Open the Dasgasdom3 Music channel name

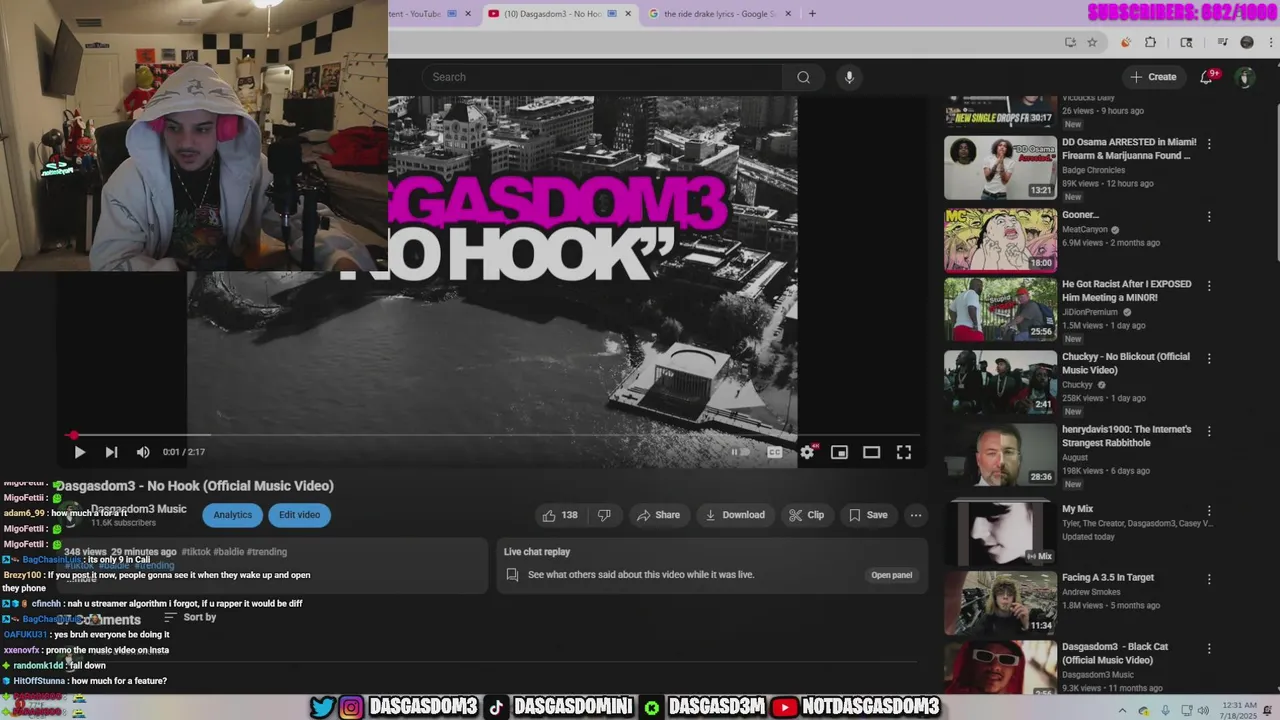coord(139,509)
